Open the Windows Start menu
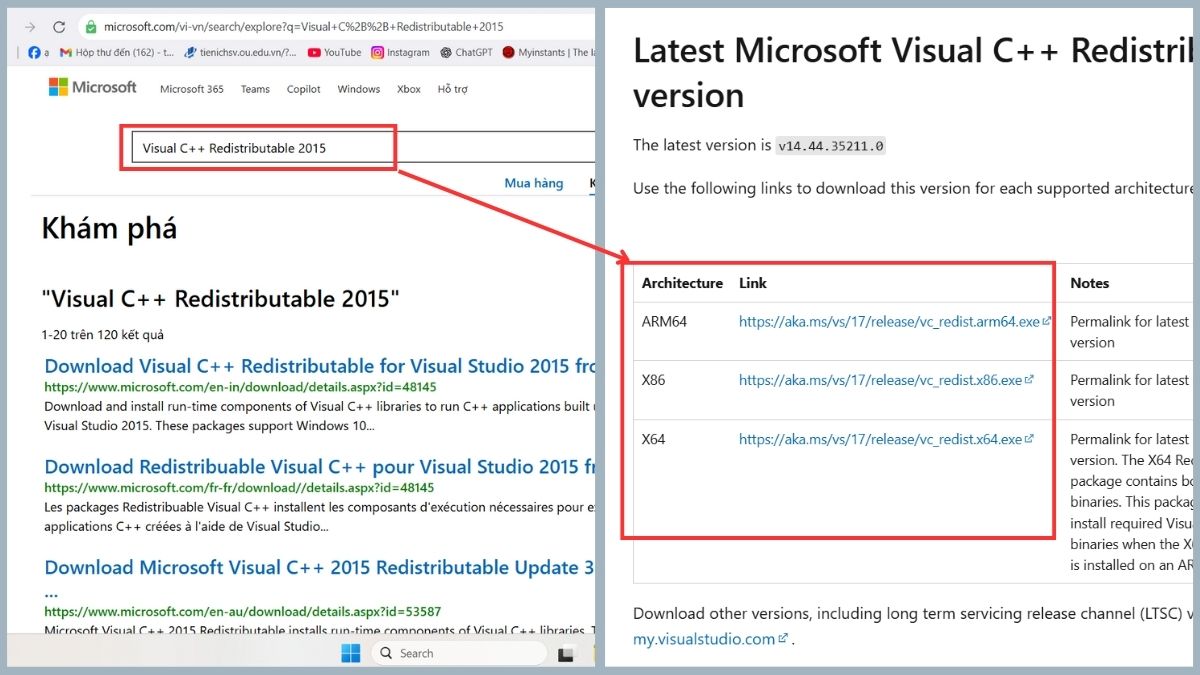 tap(350, 653)
